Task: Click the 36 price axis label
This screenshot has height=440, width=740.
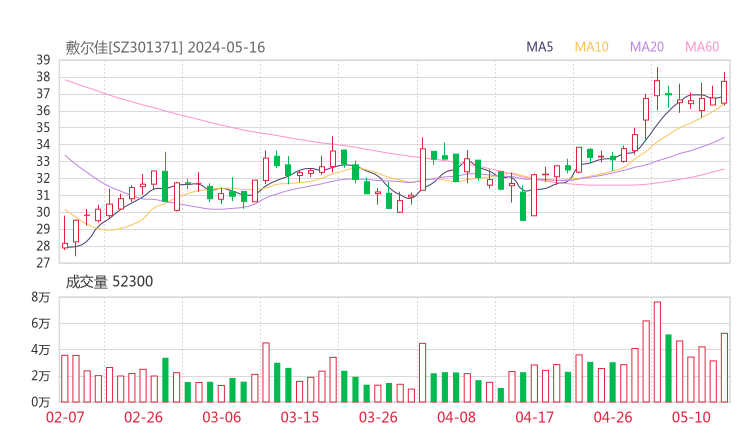Action: (x=43, y=110)
